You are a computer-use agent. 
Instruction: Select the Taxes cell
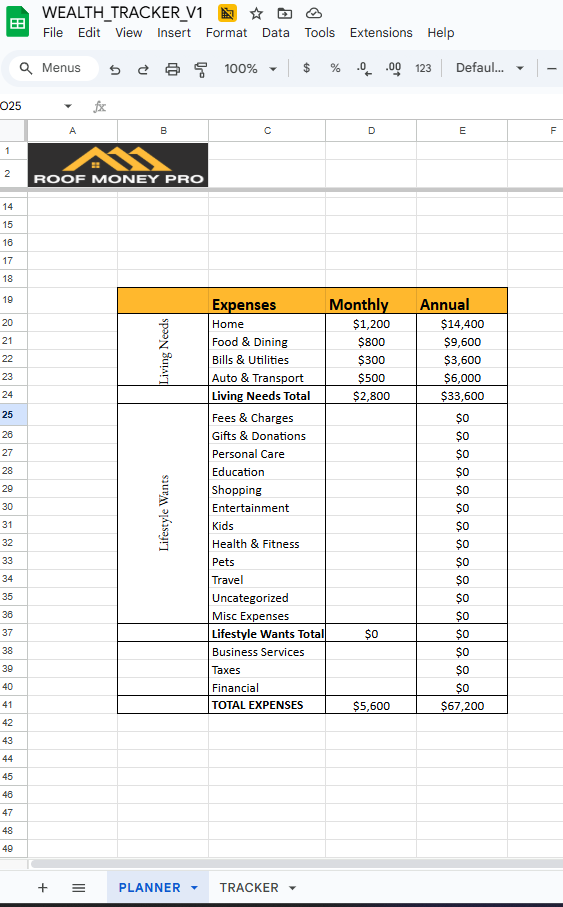[x=267, y=669]
